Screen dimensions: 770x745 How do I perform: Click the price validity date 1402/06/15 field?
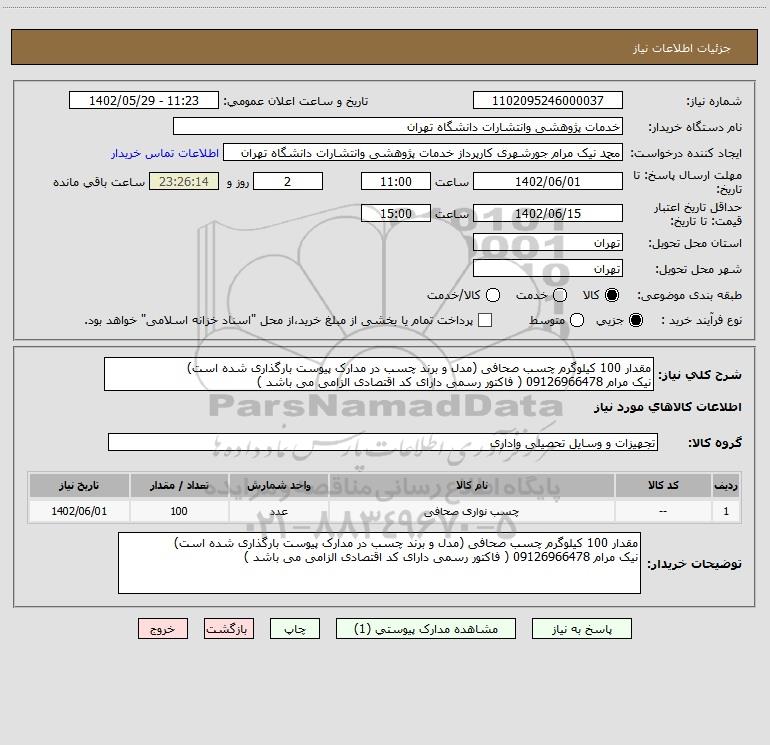pos(548,214)
